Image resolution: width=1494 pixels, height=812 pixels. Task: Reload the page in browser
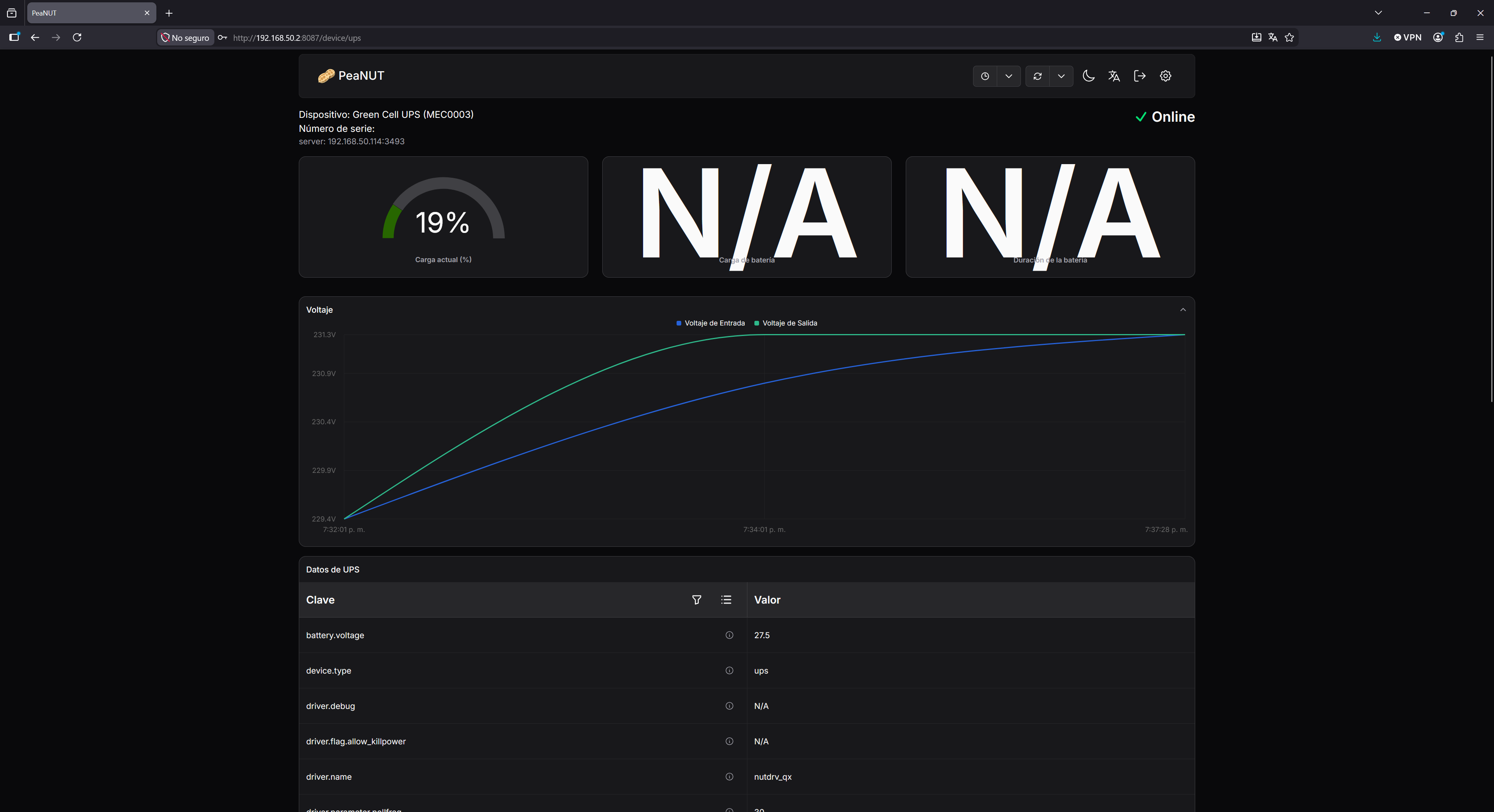click(x=77, y=38)
